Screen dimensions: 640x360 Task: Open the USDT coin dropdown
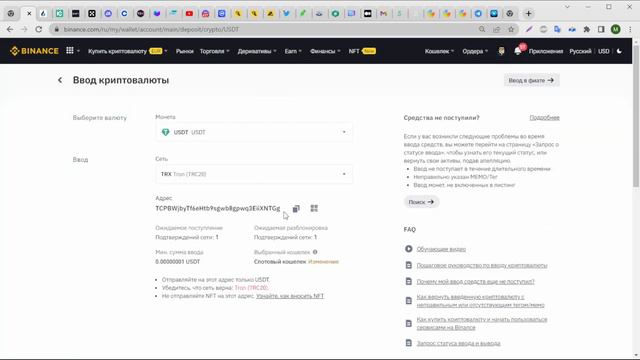[x=254, y=132]
